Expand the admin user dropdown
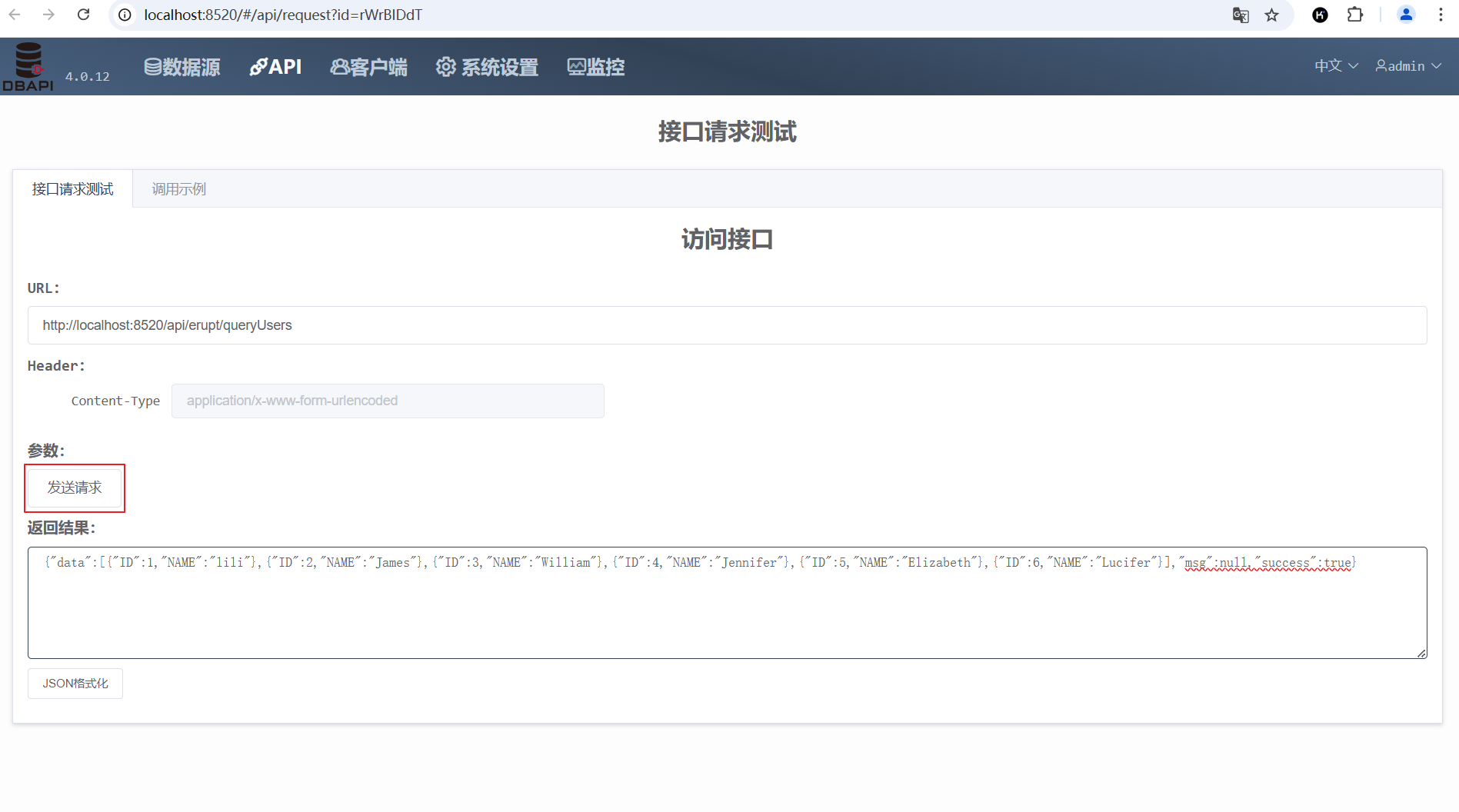This screenshot has width=1459, height=812. tap(1408, 66)
